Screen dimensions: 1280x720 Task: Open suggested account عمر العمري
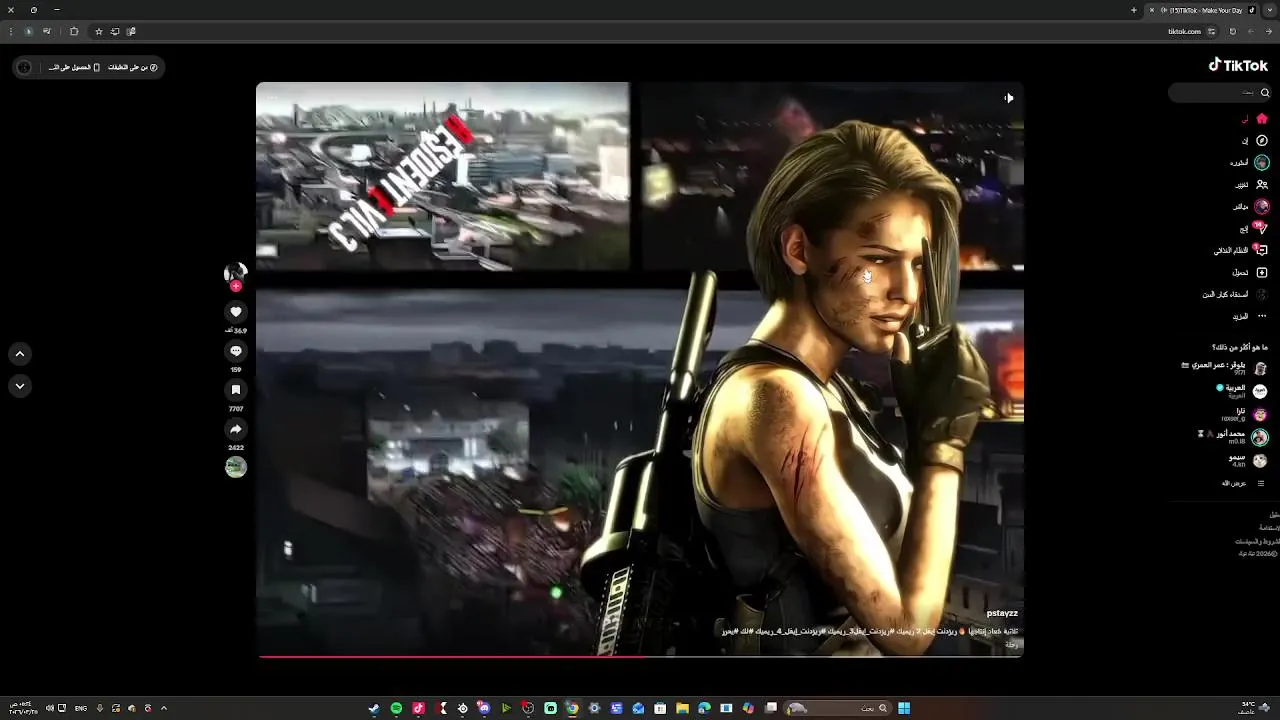tap(1224, 368)
